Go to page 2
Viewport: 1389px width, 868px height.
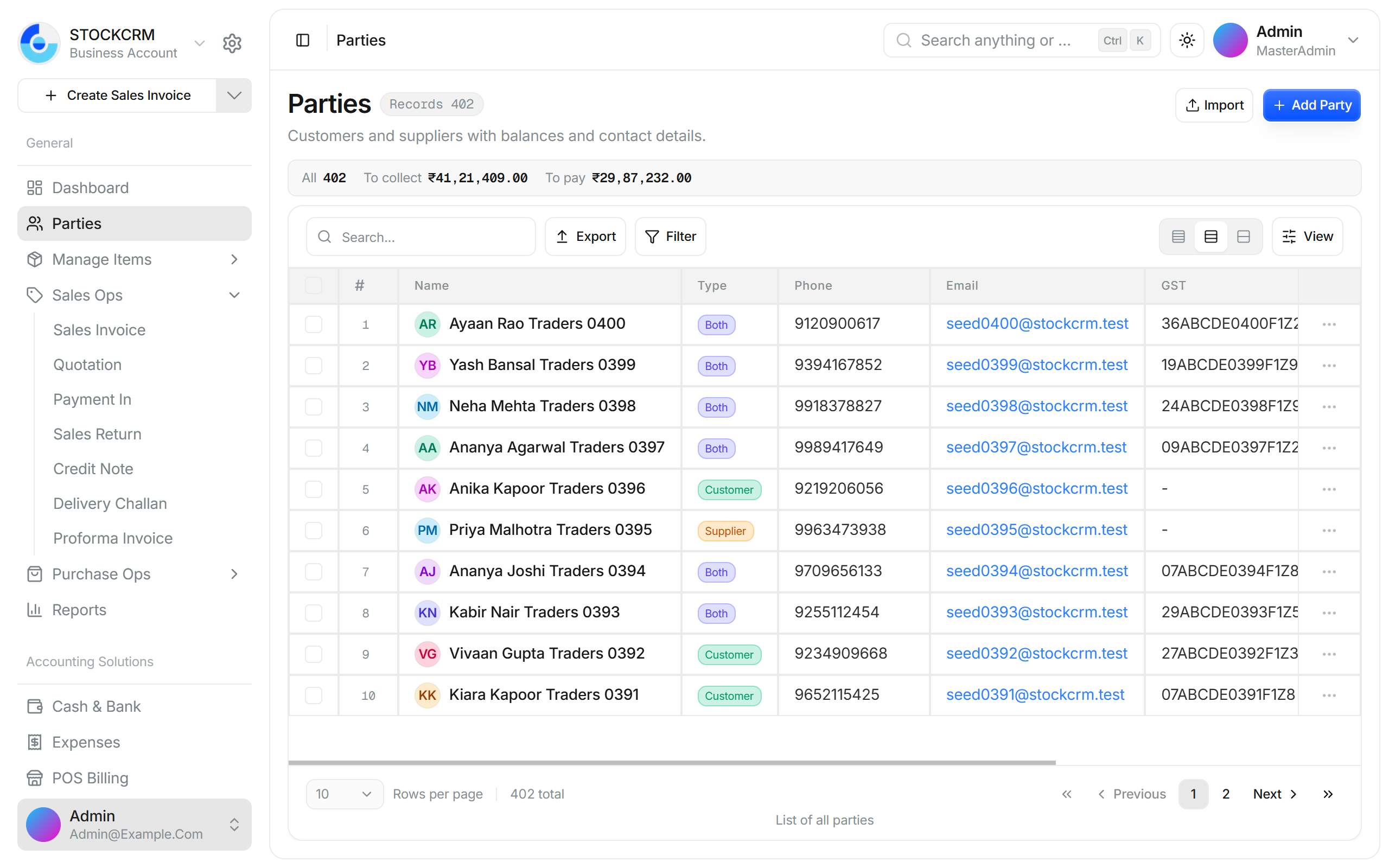(x=1226, y=794)
